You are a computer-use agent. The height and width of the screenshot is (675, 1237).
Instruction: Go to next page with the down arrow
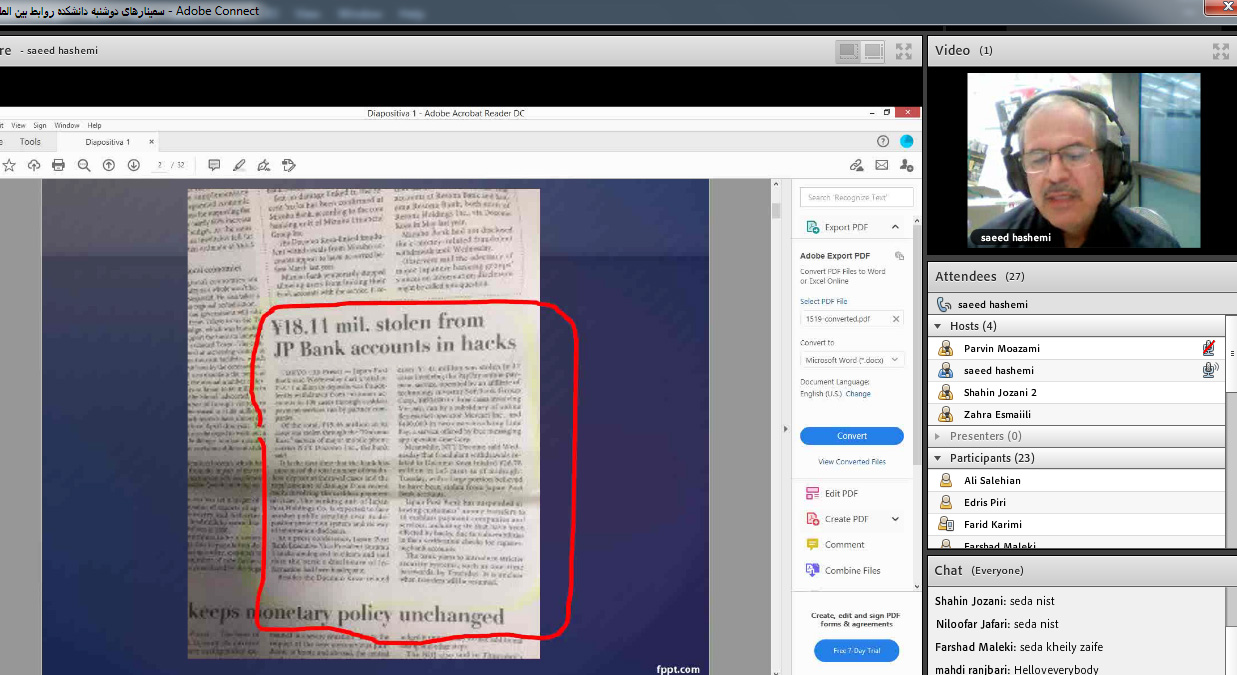(x=133, y=165)
